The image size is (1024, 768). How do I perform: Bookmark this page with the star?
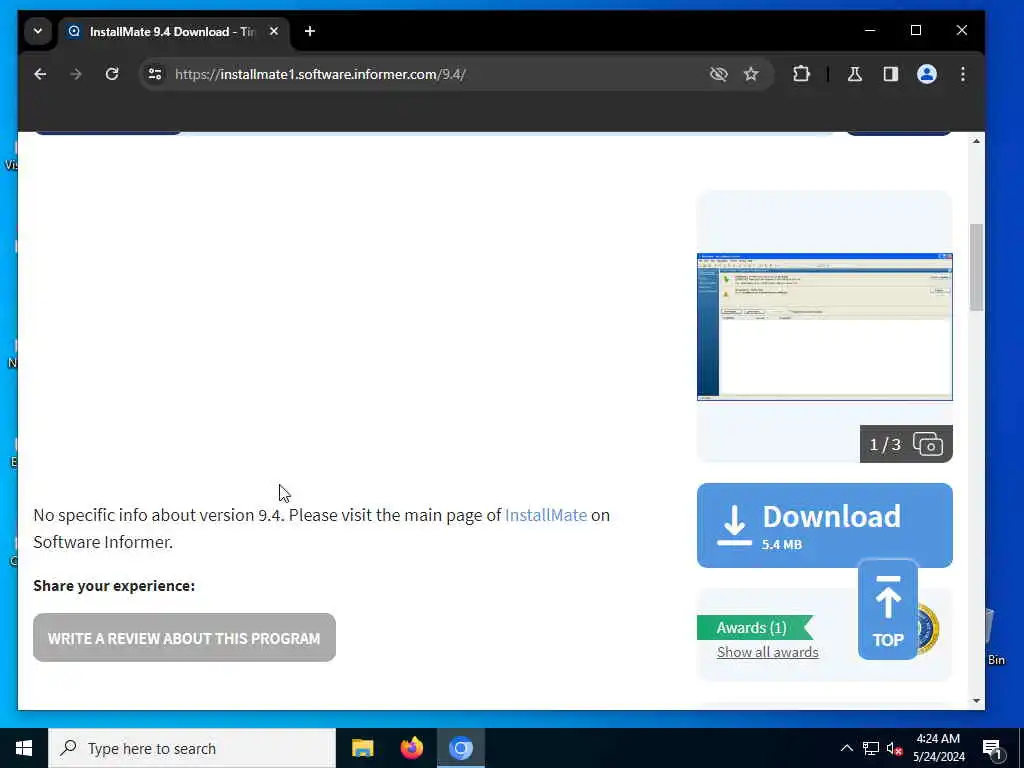[x=751, y=74]
